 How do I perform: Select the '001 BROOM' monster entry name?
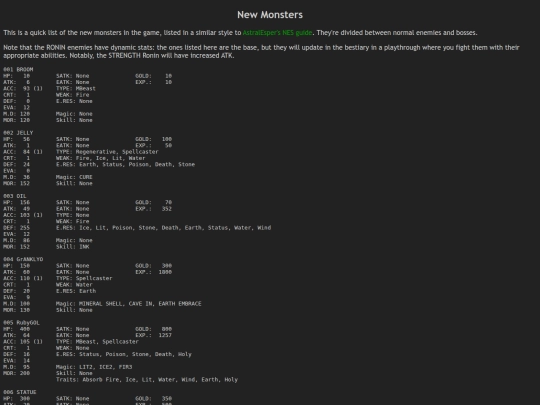pyautogui.click(x=18, y=70)
